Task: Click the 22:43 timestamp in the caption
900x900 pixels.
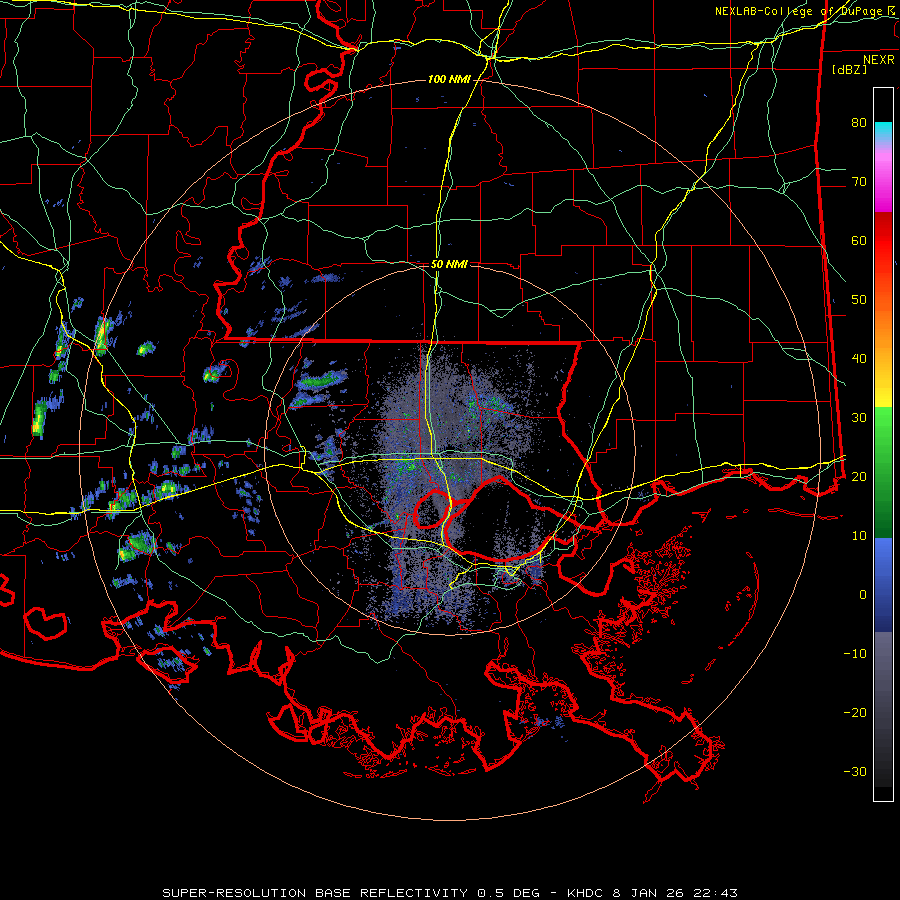Action: pyautogui.click(x=715, y=893)
